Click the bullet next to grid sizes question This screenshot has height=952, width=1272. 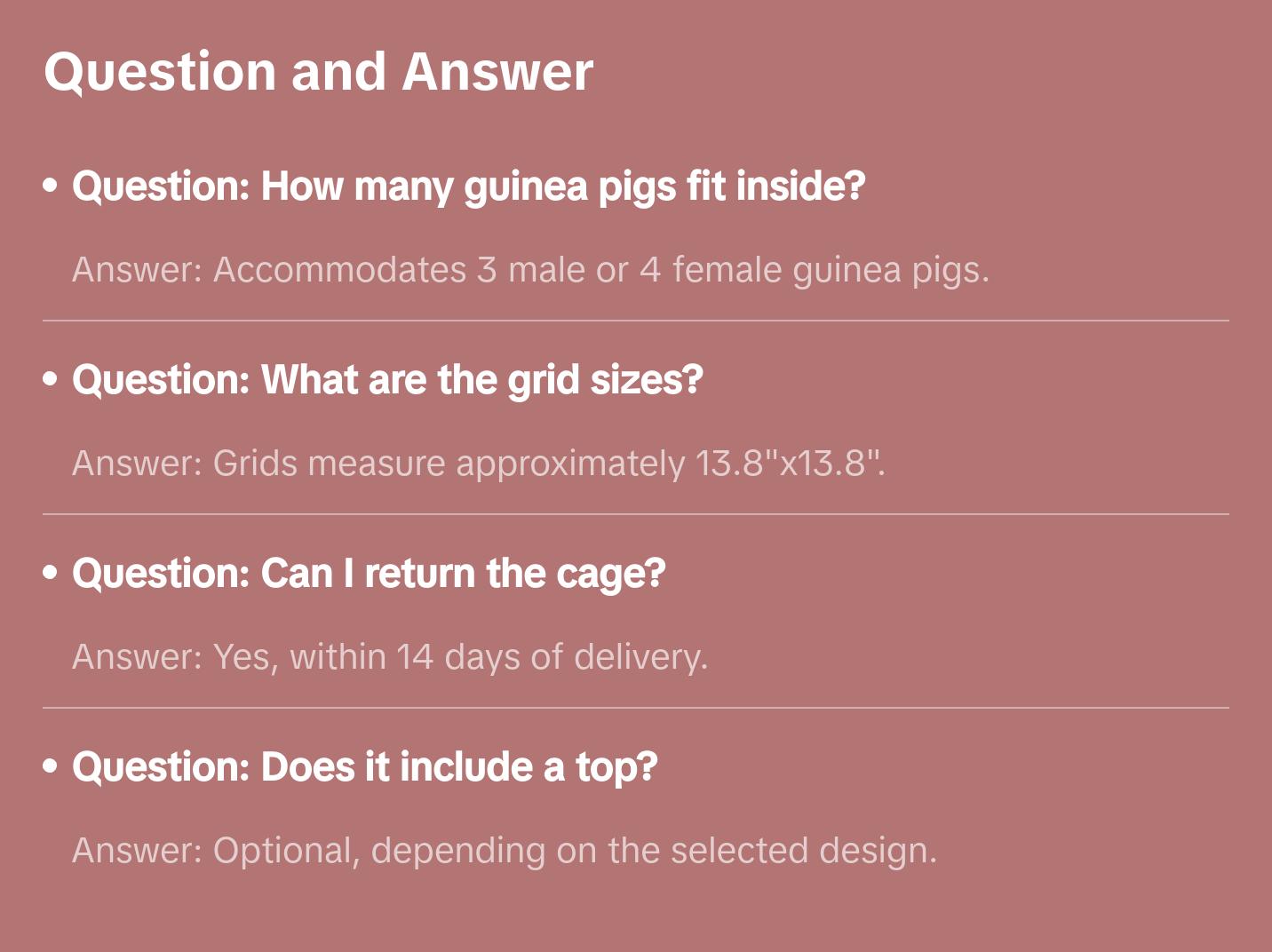(x=51, y=379)
